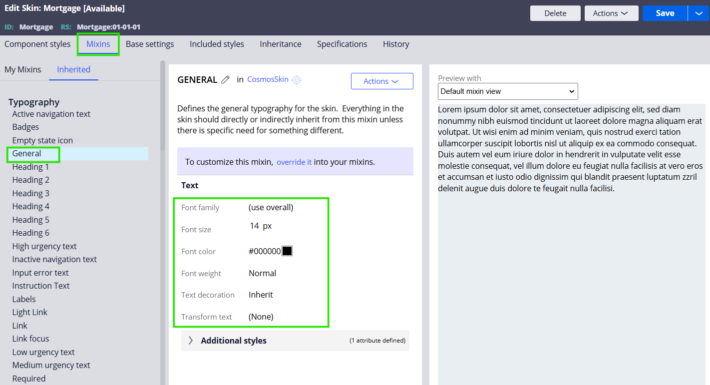This screenshot has width=710, height=385.
Task: Select the Empty state icon mixin
Action: (42, 140)
